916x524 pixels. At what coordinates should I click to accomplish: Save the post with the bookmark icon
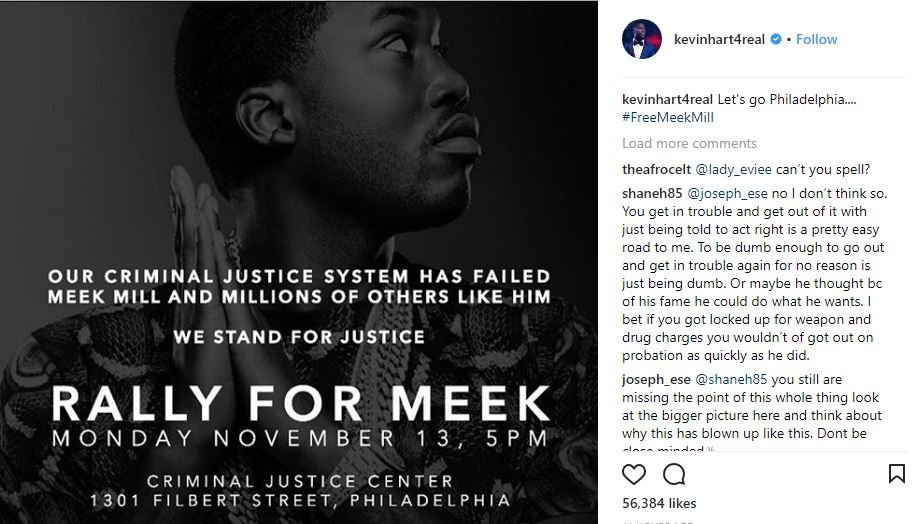pyautogui.click(x=896, y=474)
